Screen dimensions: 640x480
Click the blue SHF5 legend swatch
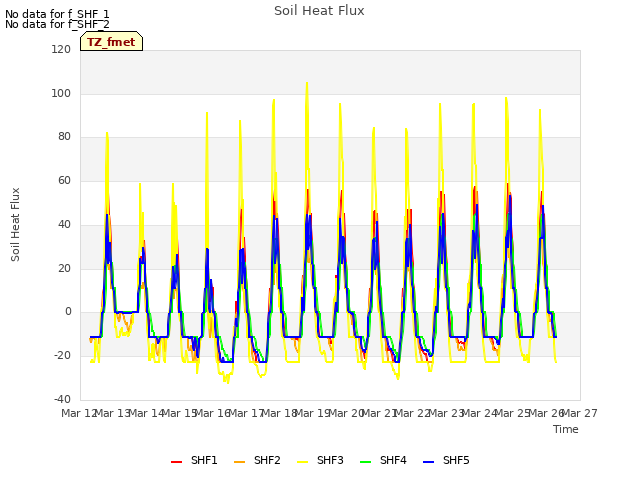coord(429,462)
